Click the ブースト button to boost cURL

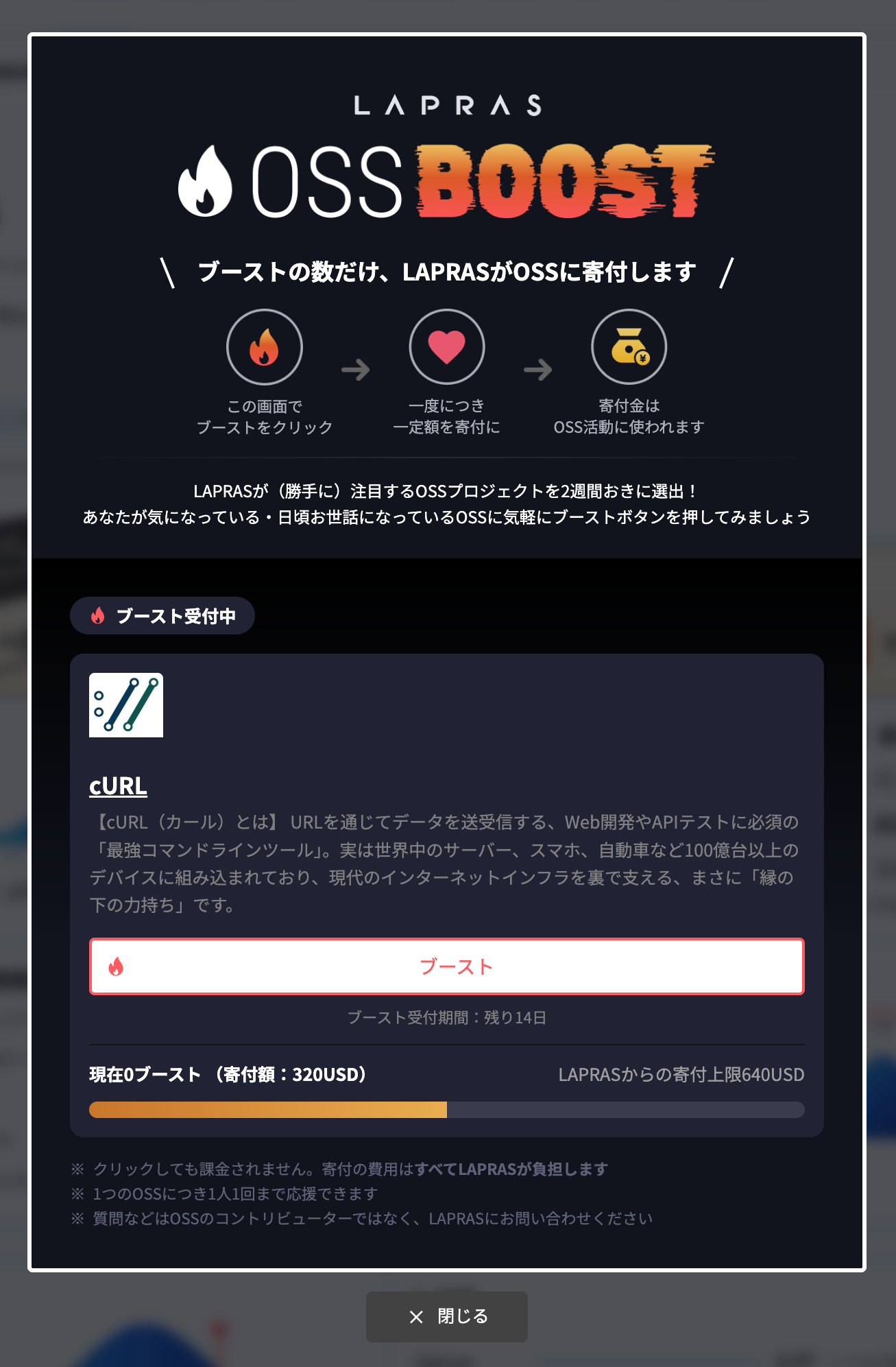pos(447,966)
